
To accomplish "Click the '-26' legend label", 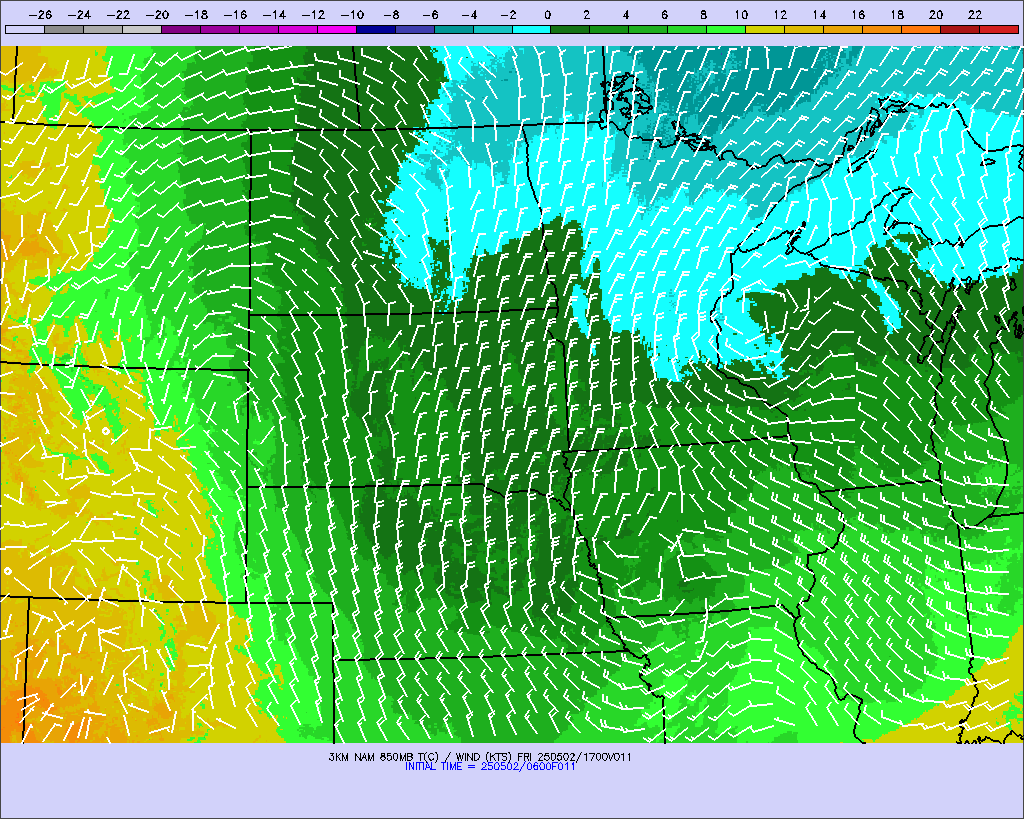I will pos(40,15).
